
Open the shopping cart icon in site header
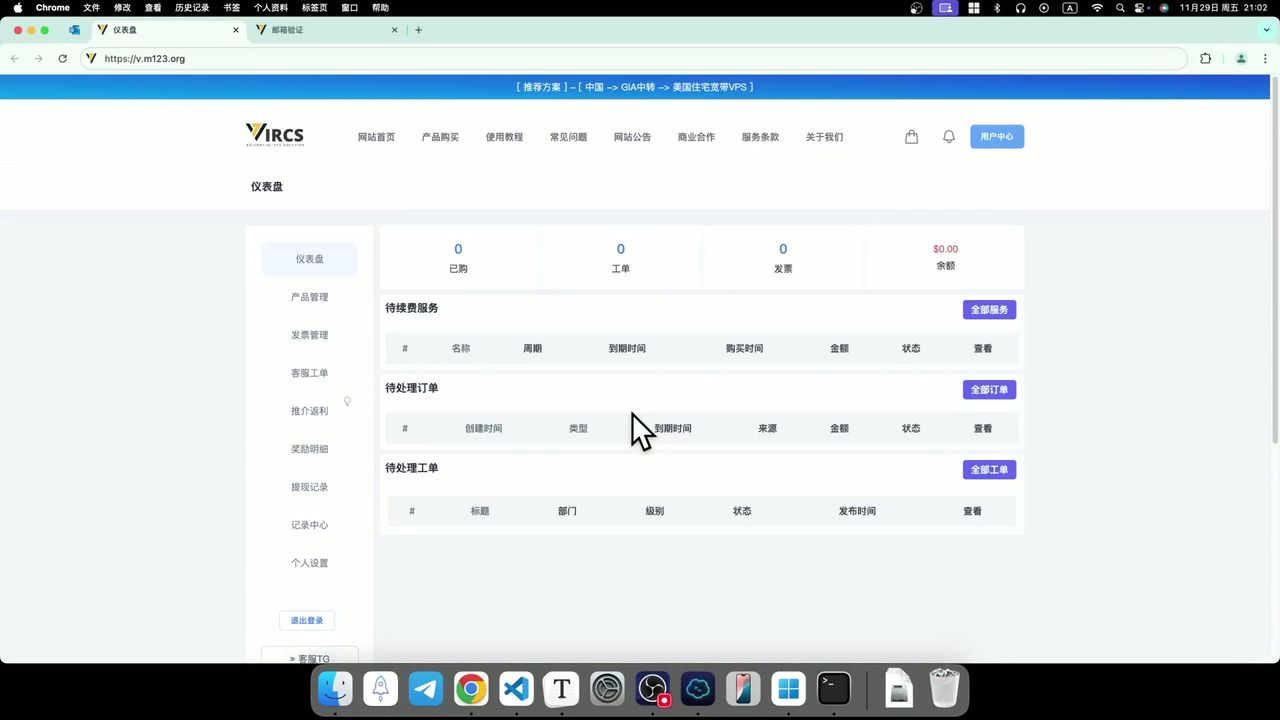[911, 136]
